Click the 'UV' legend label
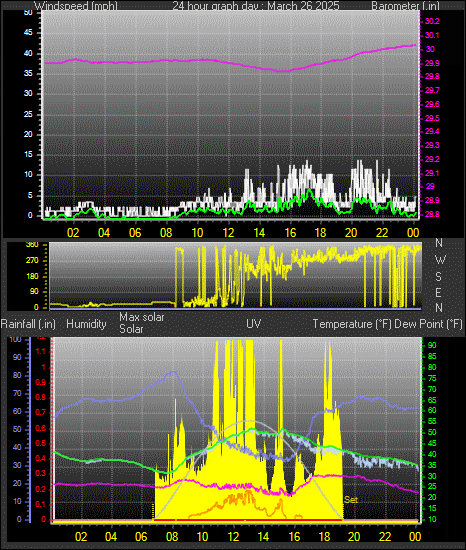The image size is (466, 550). (254, 323)
